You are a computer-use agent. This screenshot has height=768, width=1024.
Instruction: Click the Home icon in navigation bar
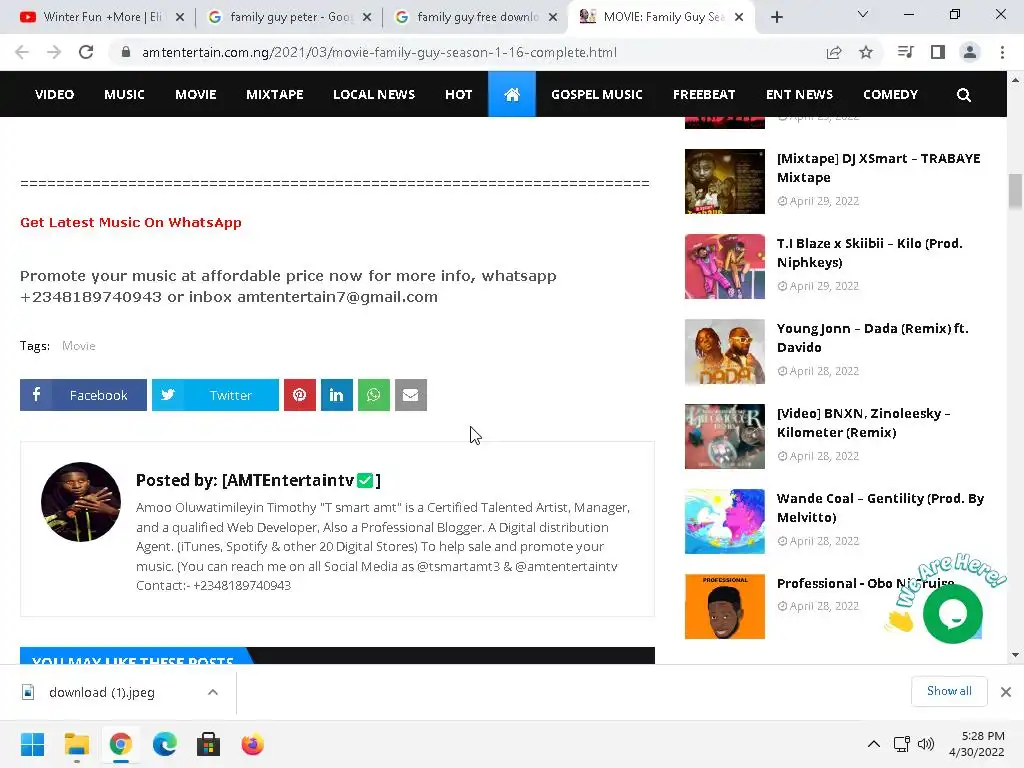pyautogui.click(x=511, y=95)
